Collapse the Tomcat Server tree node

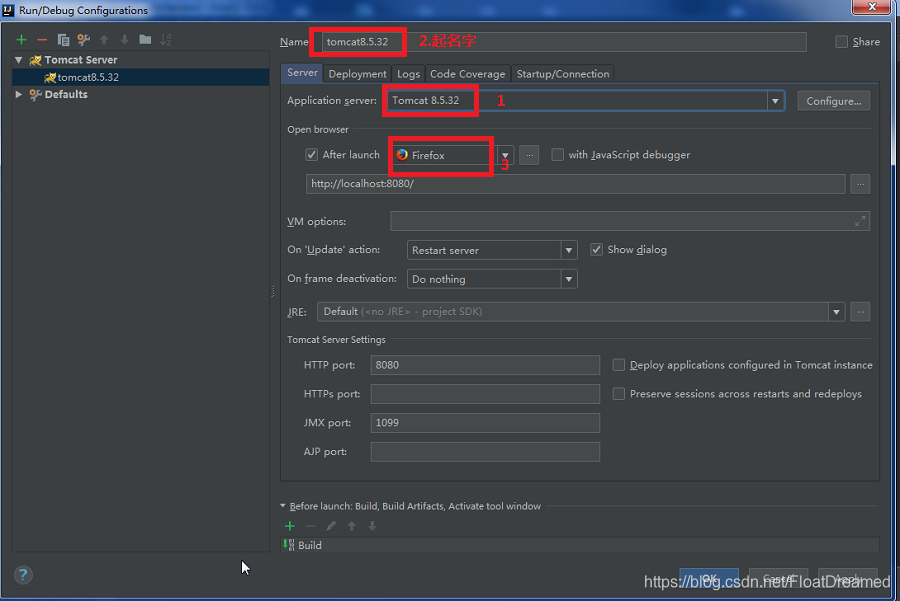point(19,60)
